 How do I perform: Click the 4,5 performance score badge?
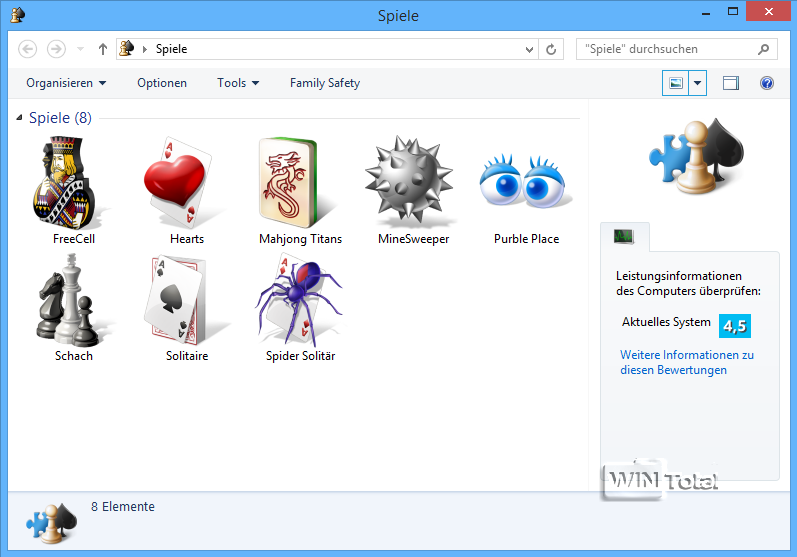tap(734, 326)
